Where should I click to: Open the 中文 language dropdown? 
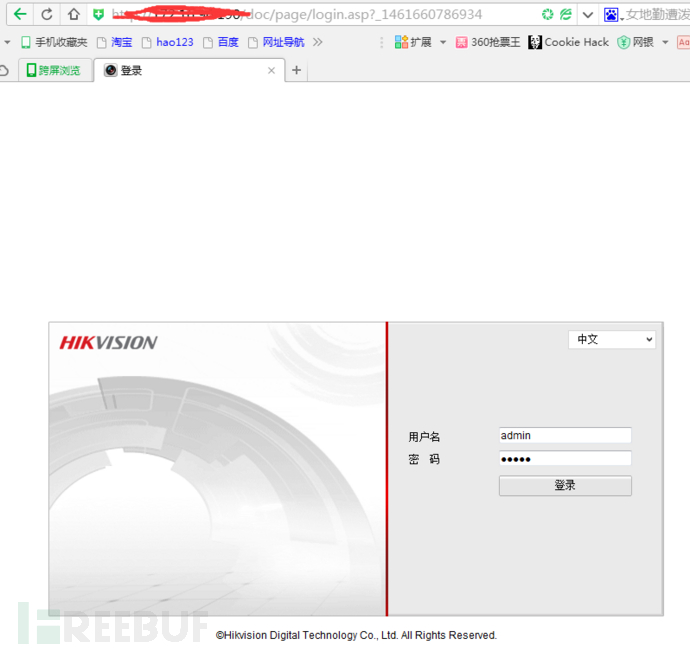pyautogui.click(x=612, y=339)
